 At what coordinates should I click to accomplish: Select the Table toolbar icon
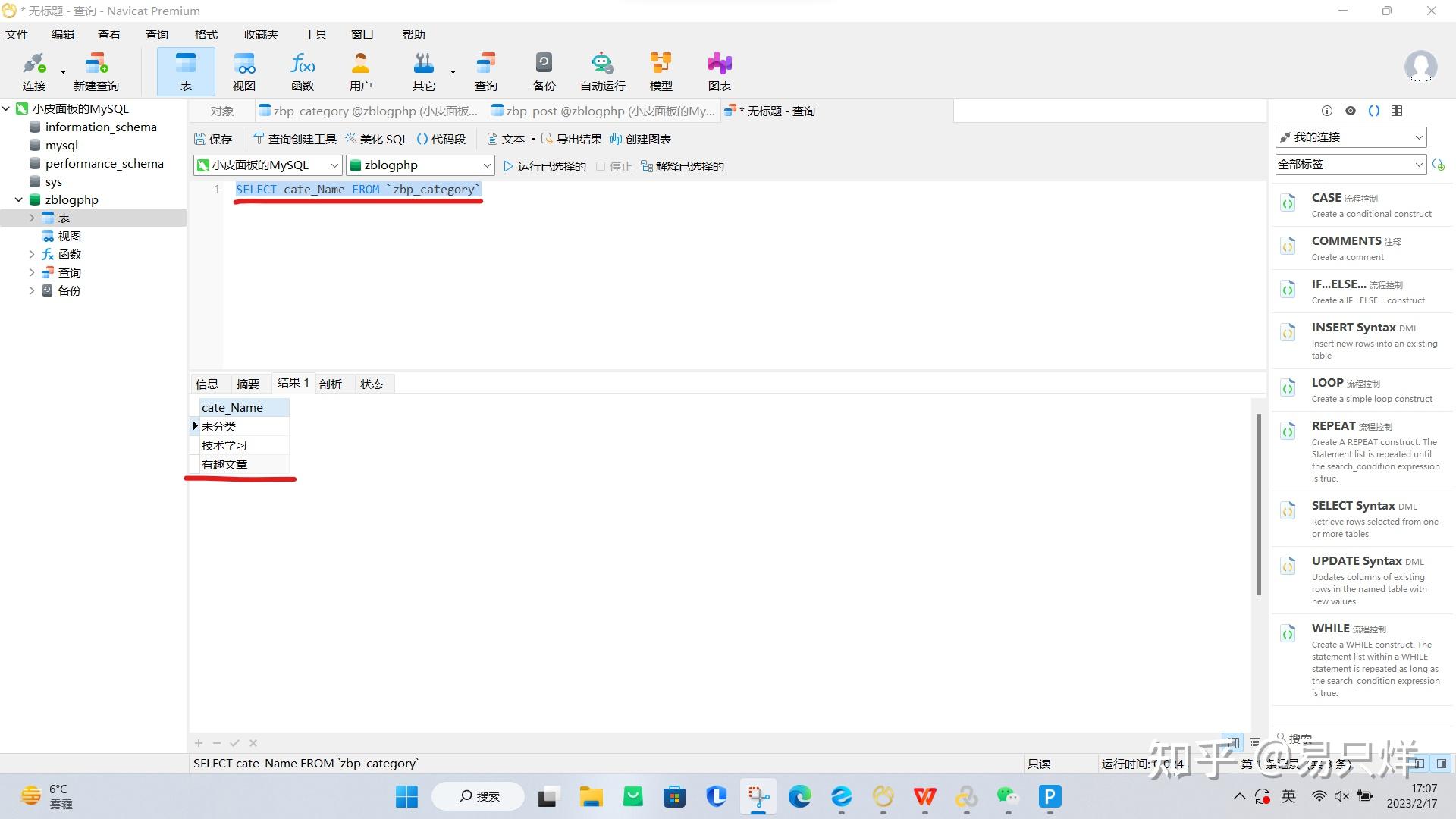[186, 71]
